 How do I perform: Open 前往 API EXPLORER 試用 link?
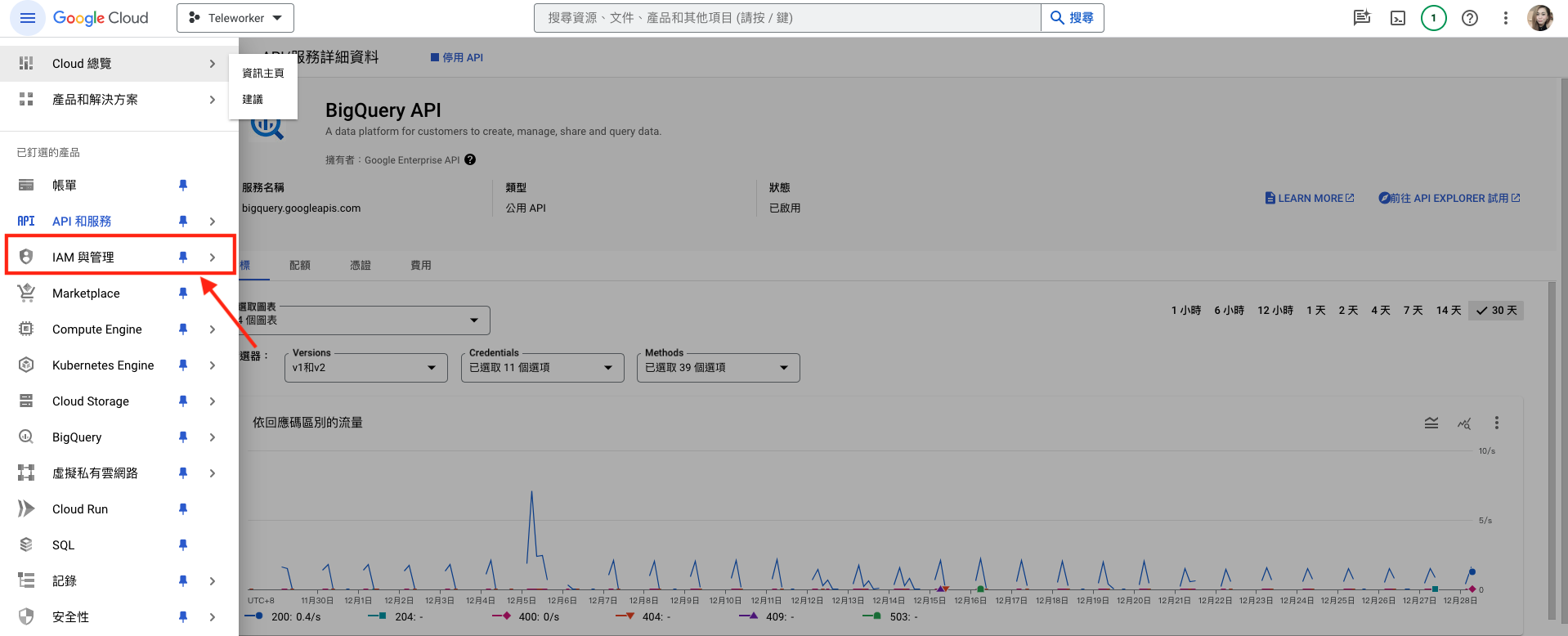pyautogui.click(x=1449, y=198)
